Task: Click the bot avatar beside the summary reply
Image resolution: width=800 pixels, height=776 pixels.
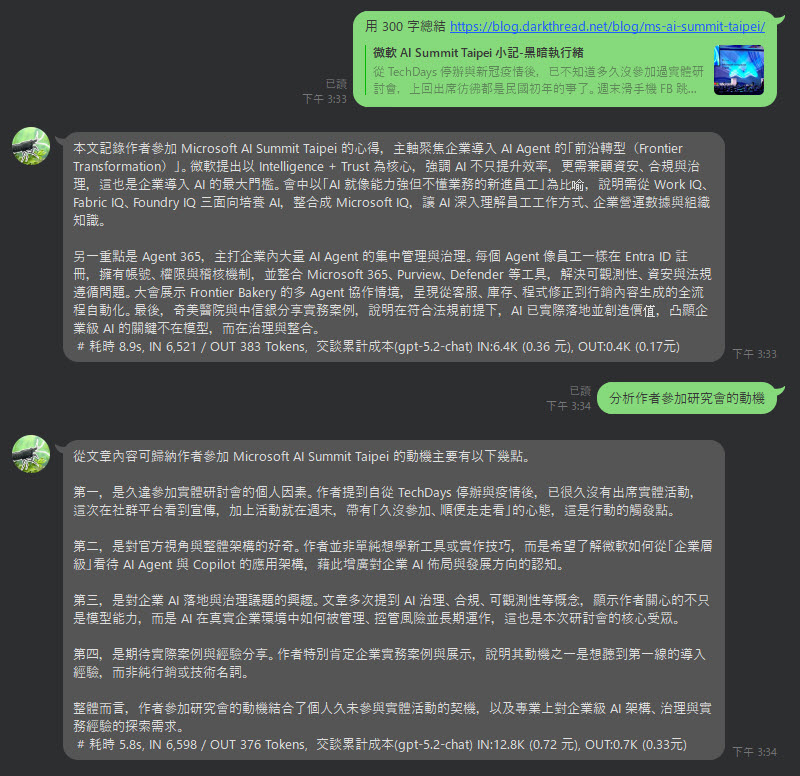Action: [31, 146]
